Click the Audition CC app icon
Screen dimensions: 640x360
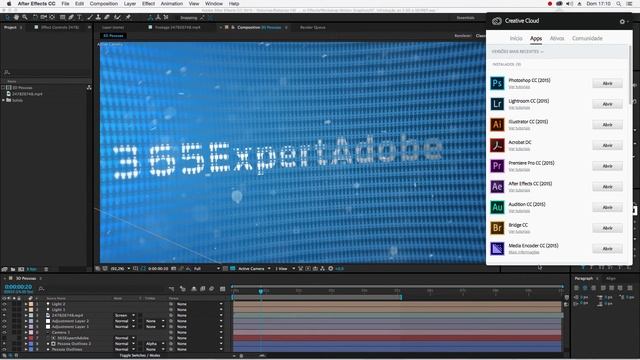(497, 207)
